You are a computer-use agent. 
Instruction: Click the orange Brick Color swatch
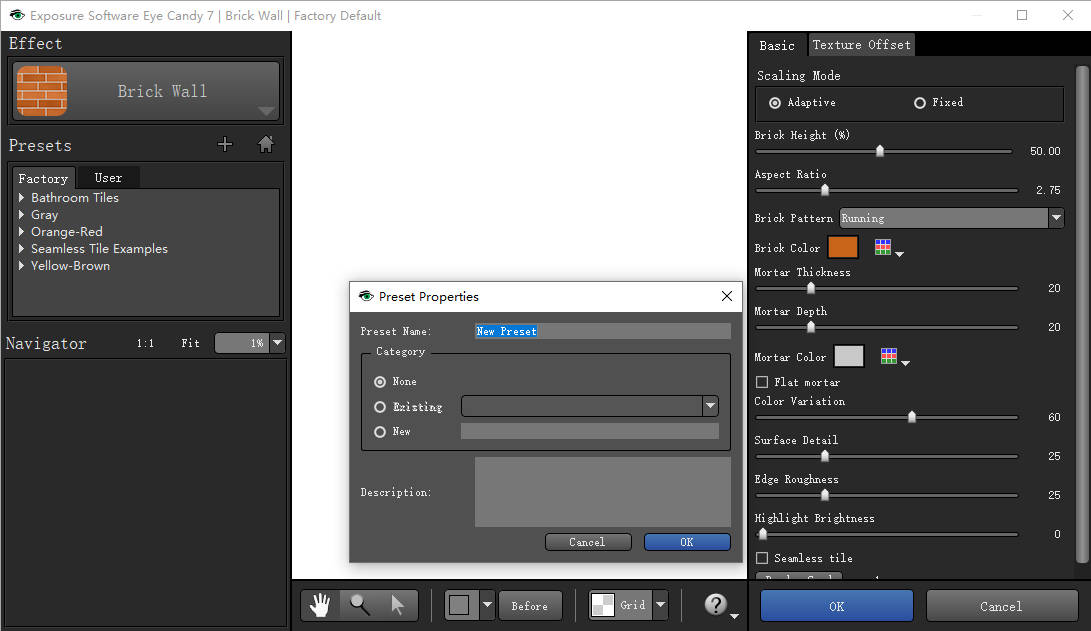[x=843, y=247]
